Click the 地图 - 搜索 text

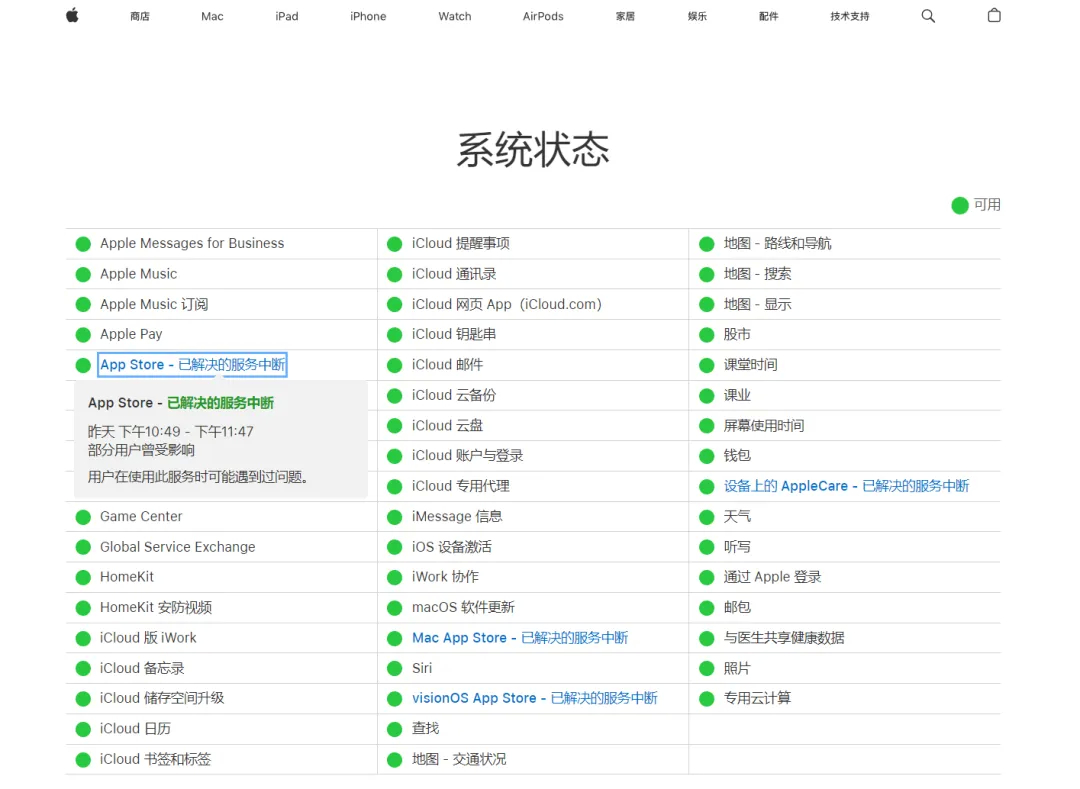tap(758, 274)
